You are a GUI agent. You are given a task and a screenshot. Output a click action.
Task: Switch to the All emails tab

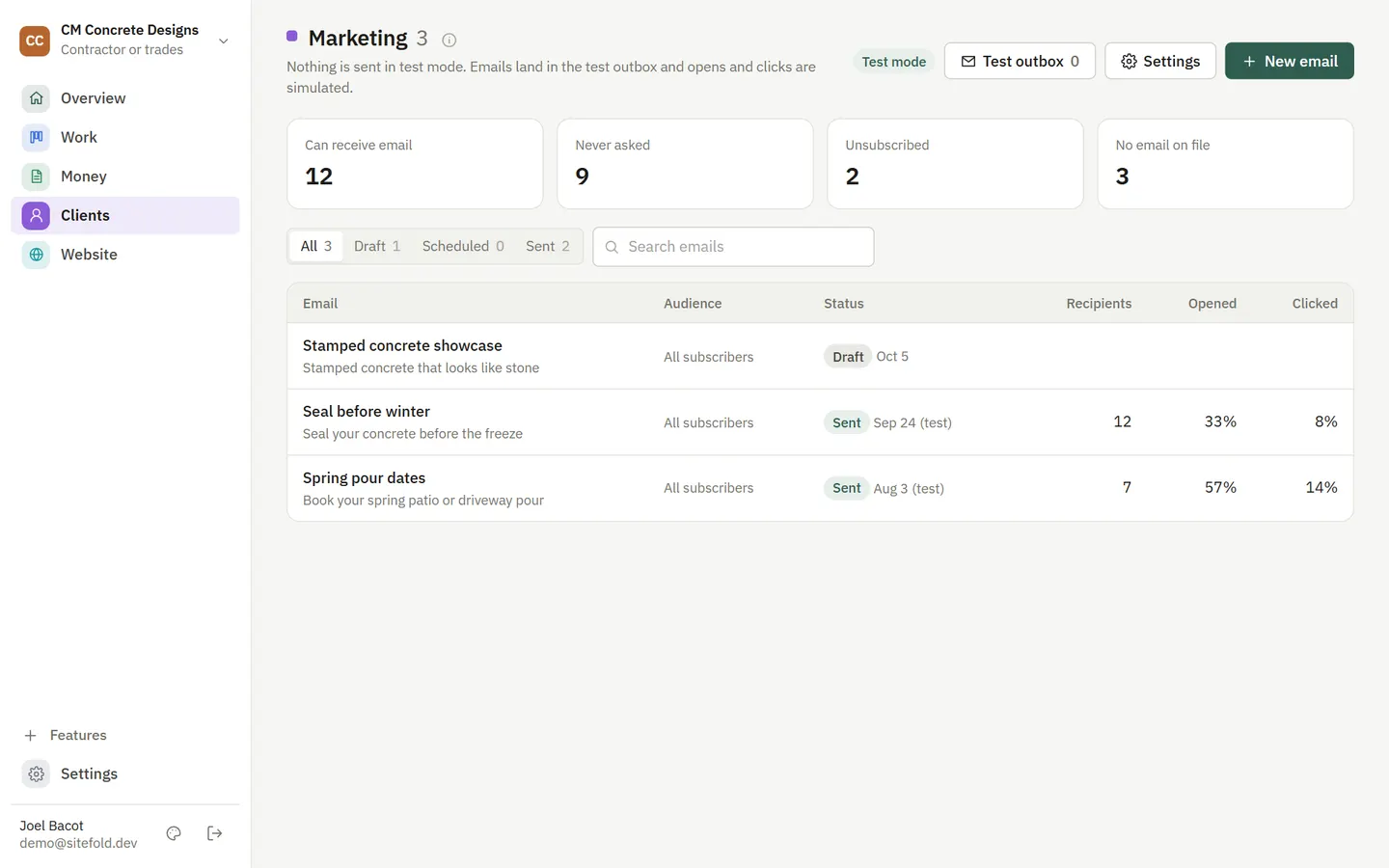click(315, 246)
